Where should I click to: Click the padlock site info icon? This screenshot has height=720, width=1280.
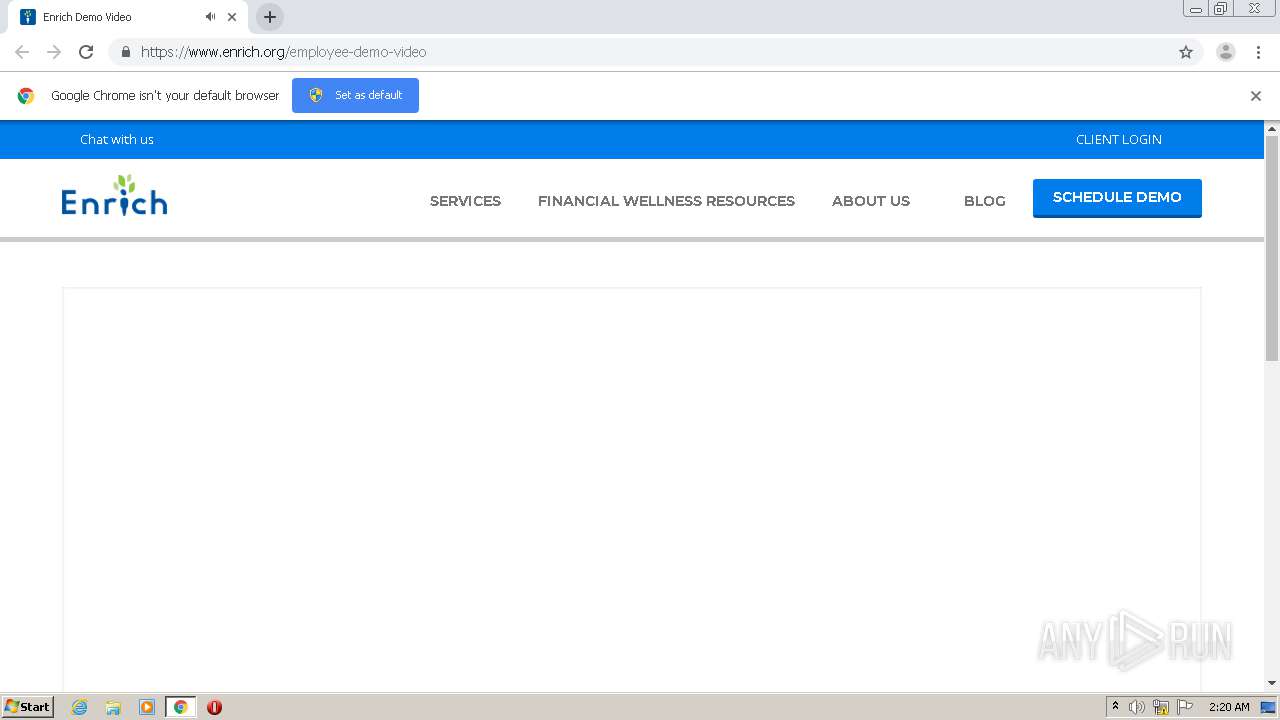click(125, 52)
